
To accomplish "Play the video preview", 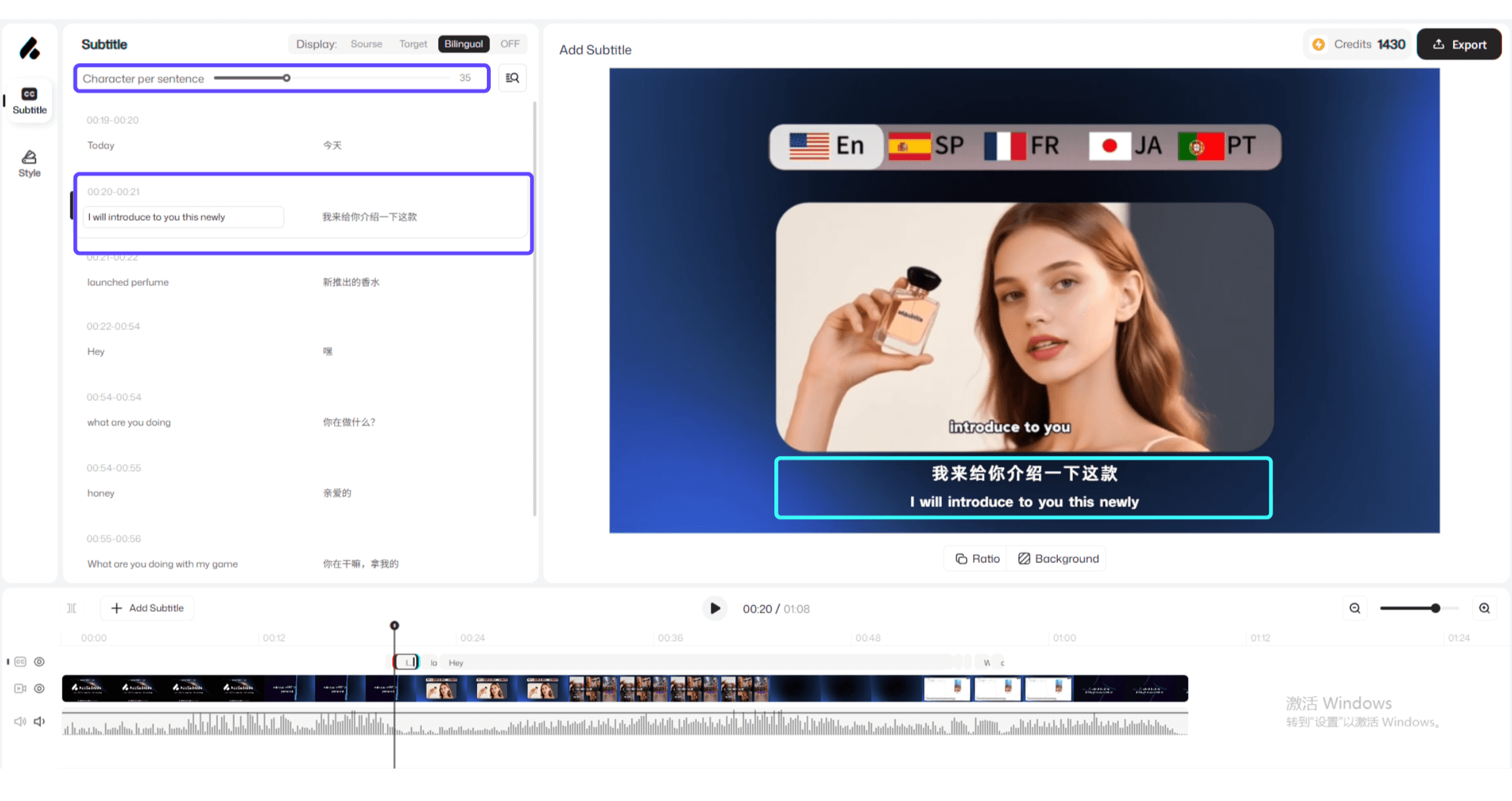I will click(715, 608).
